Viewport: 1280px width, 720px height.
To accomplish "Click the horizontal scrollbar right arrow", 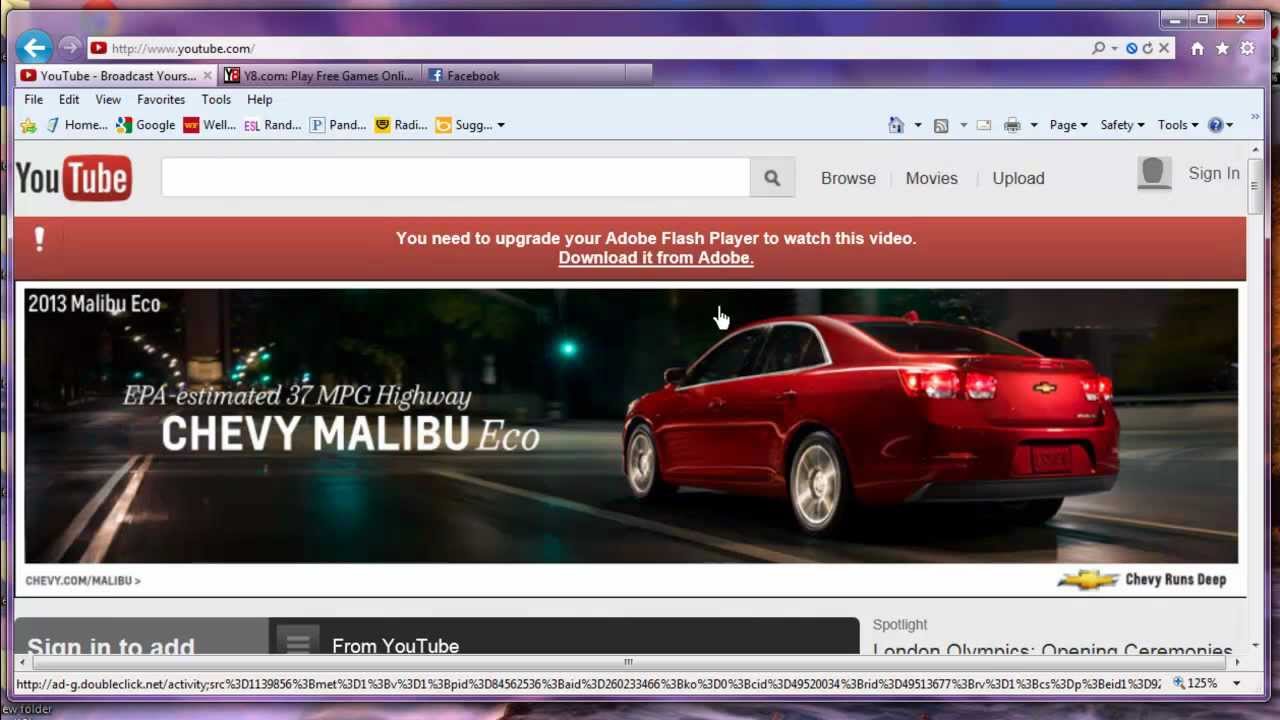I will (x=1237, y=662).
